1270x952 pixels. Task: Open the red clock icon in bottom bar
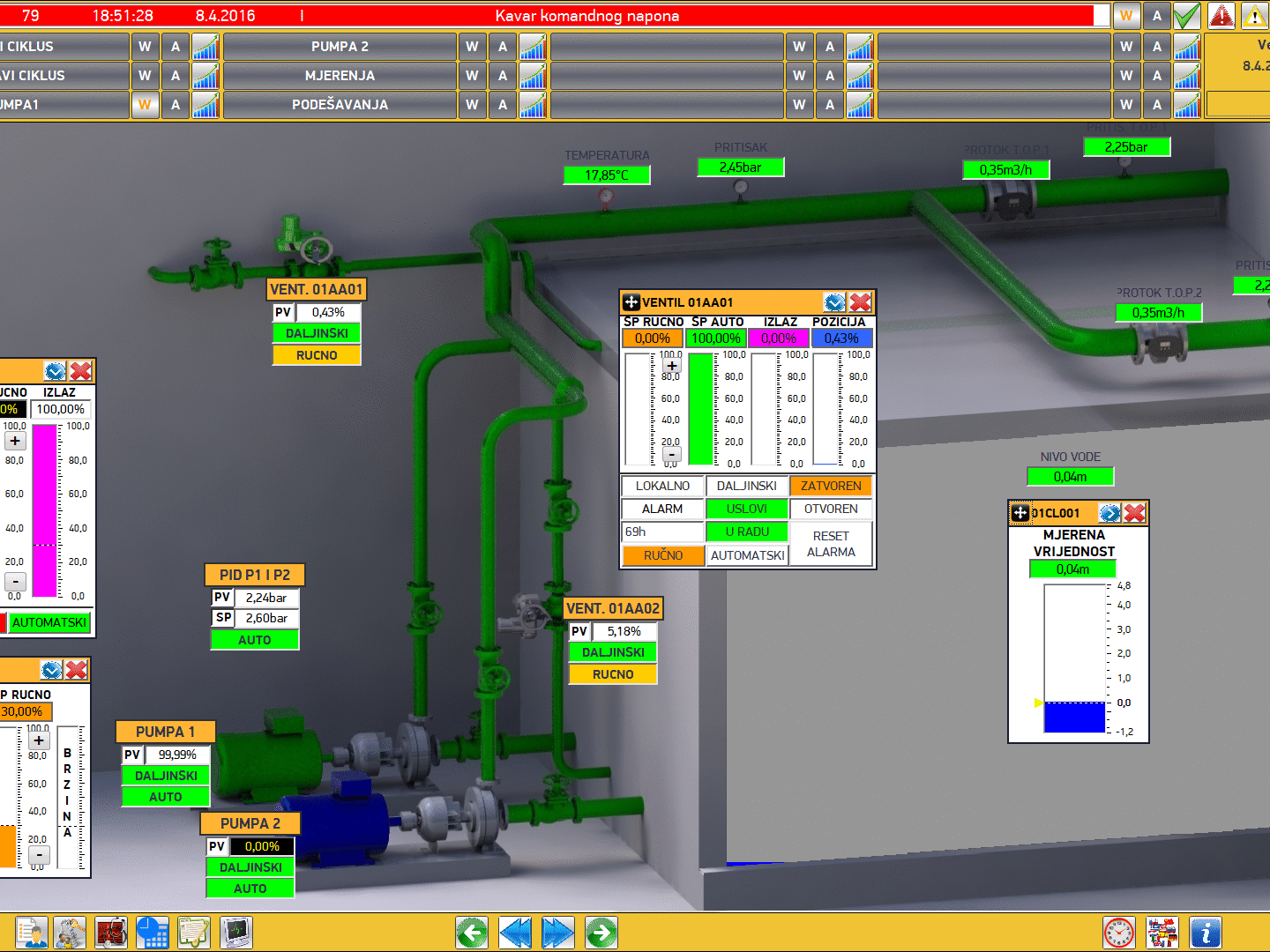pos(1118,933)
